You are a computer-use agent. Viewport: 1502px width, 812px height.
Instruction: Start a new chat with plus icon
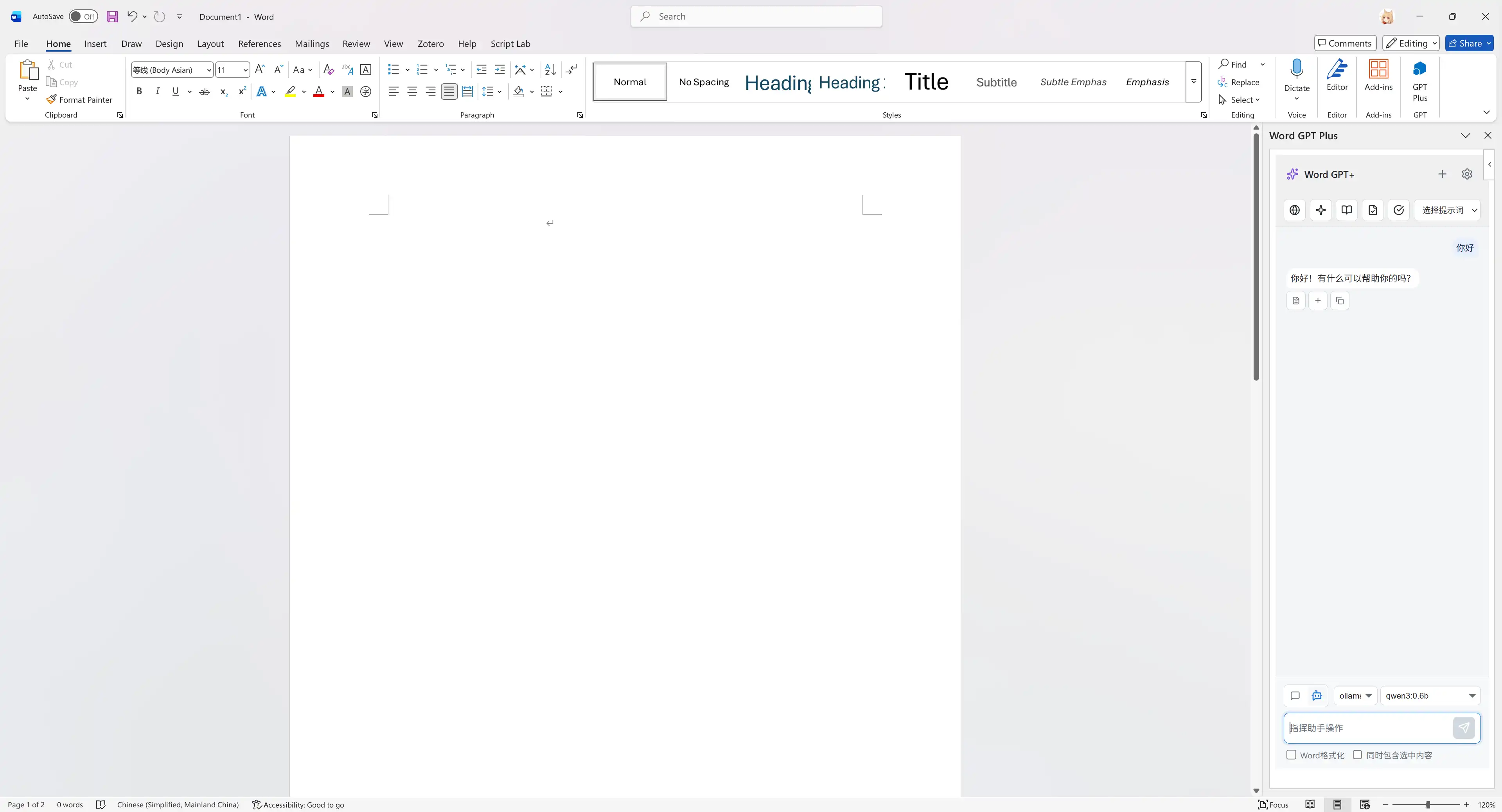(x=1442, y=174)
